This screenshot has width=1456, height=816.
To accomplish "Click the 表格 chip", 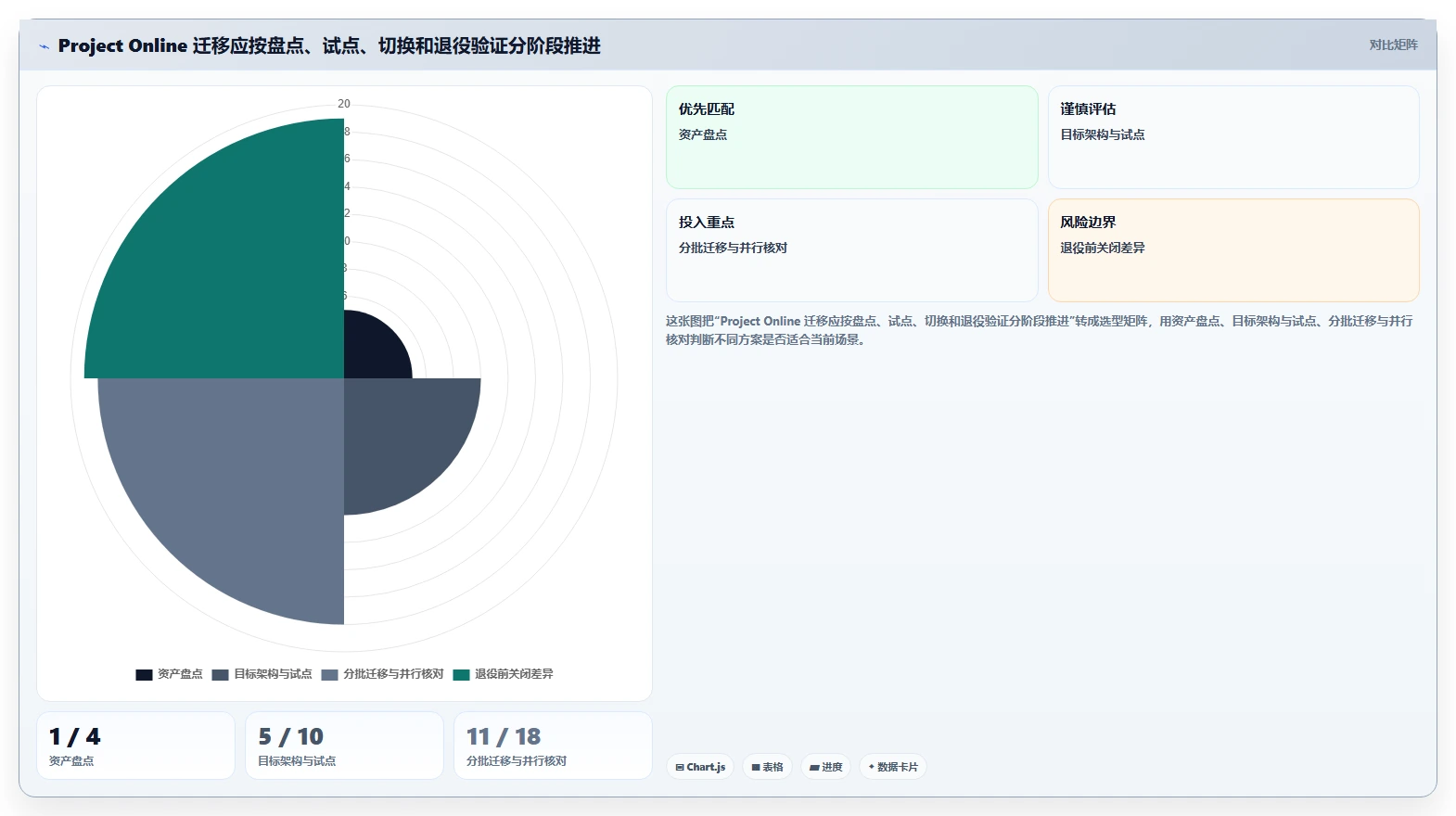I will coord(767,767).
